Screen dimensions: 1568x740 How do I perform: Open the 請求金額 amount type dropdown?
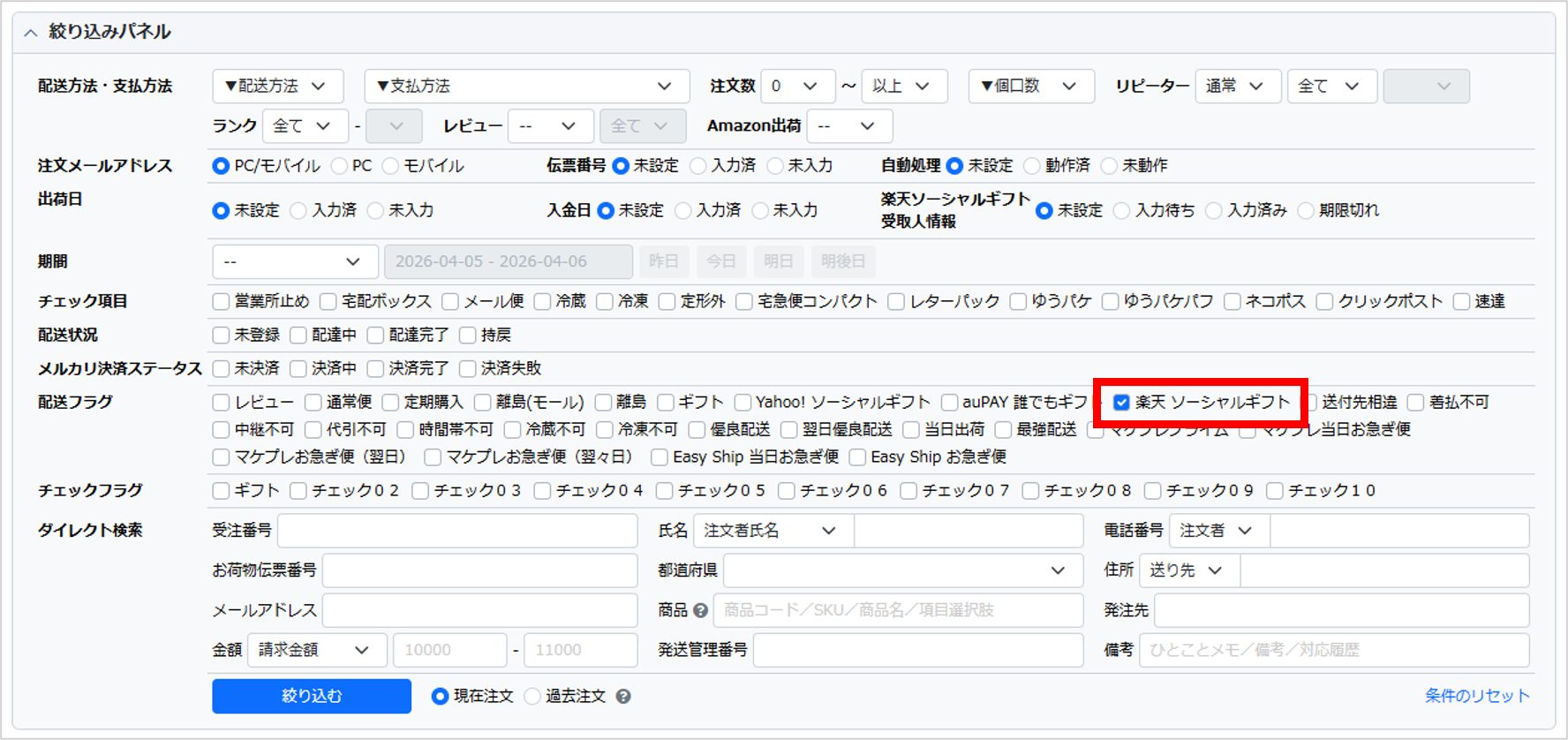click(316, 650)
